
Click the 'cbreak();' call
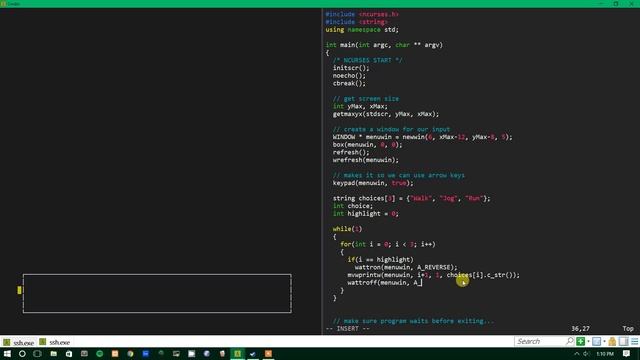click(x=349, y=83)
